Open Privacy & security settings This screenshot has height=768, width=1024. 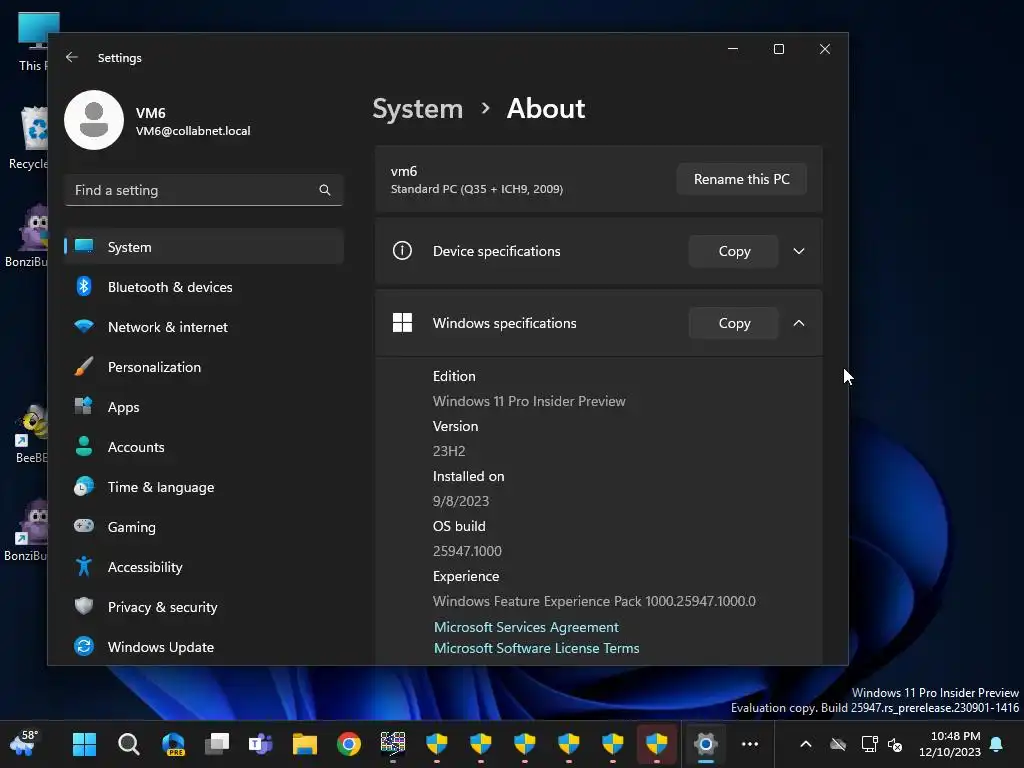(x=204, y=607)
